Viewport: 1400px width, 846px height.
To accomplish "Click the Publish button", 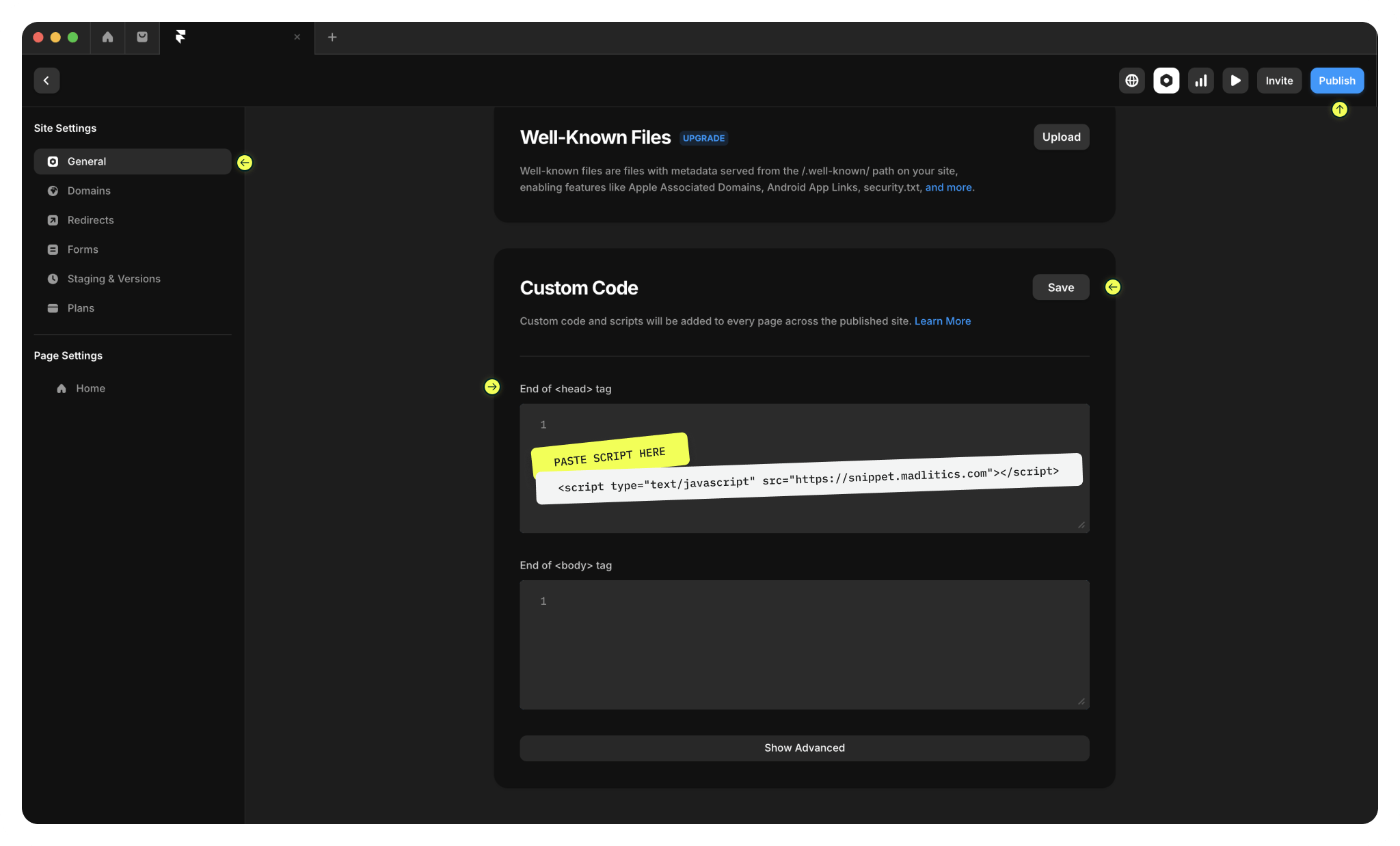I will [x=1336, y=81].
